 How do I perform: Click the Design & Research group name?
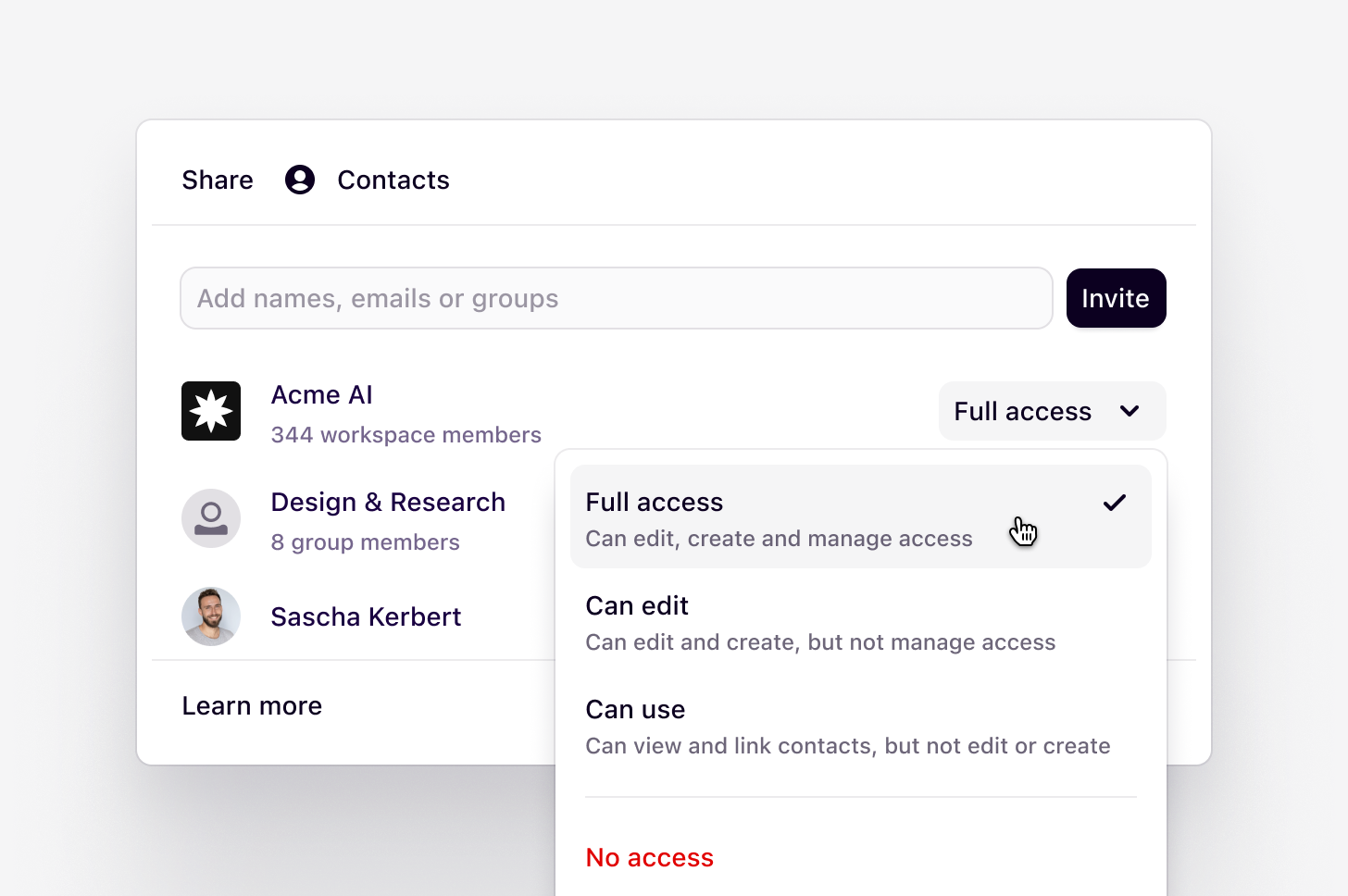tap(388, 503)
